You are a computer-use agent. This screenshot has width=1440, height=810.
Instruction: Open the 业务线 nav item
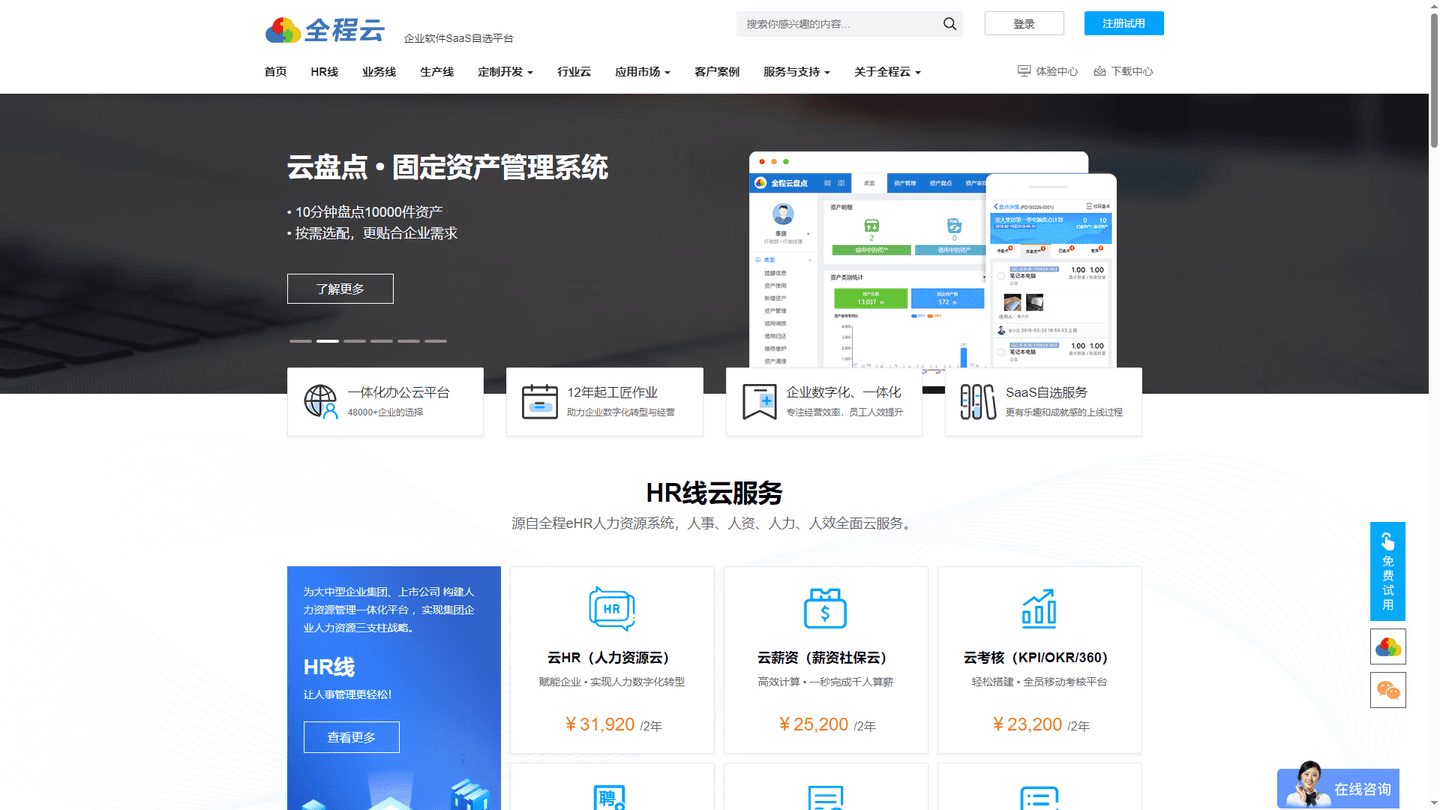[x=379, y=72]
